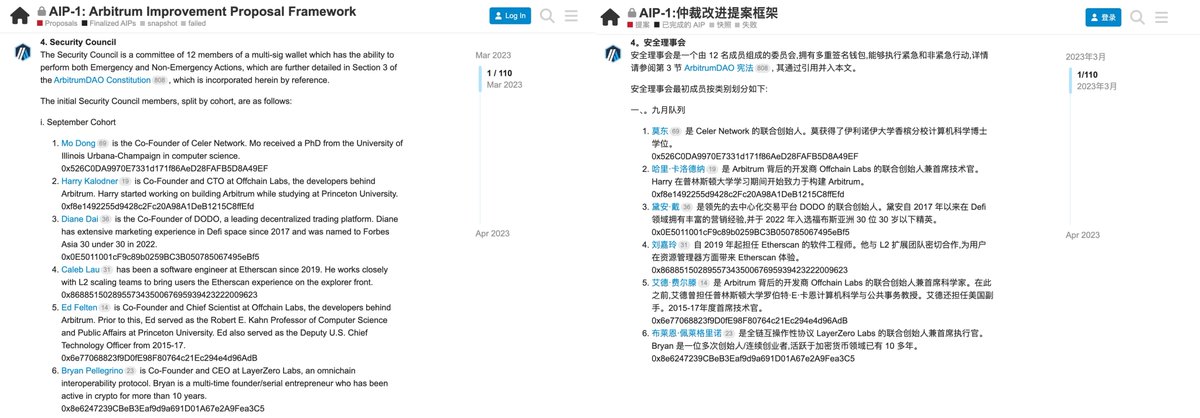Click address 0x526C0DA9970E7331d171f86AeD28FAFB5D8A49EF under Mo Dong
Viewport: 1200px width, 418px height.
(165, 168)
